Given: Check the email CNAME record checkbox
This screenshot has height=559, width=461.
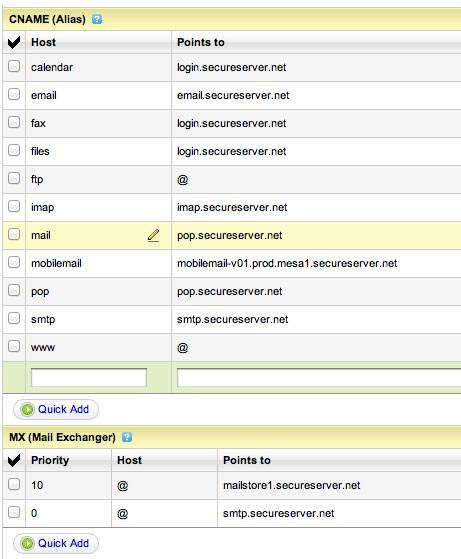Looking at the screenshot, I should [14, 94].
